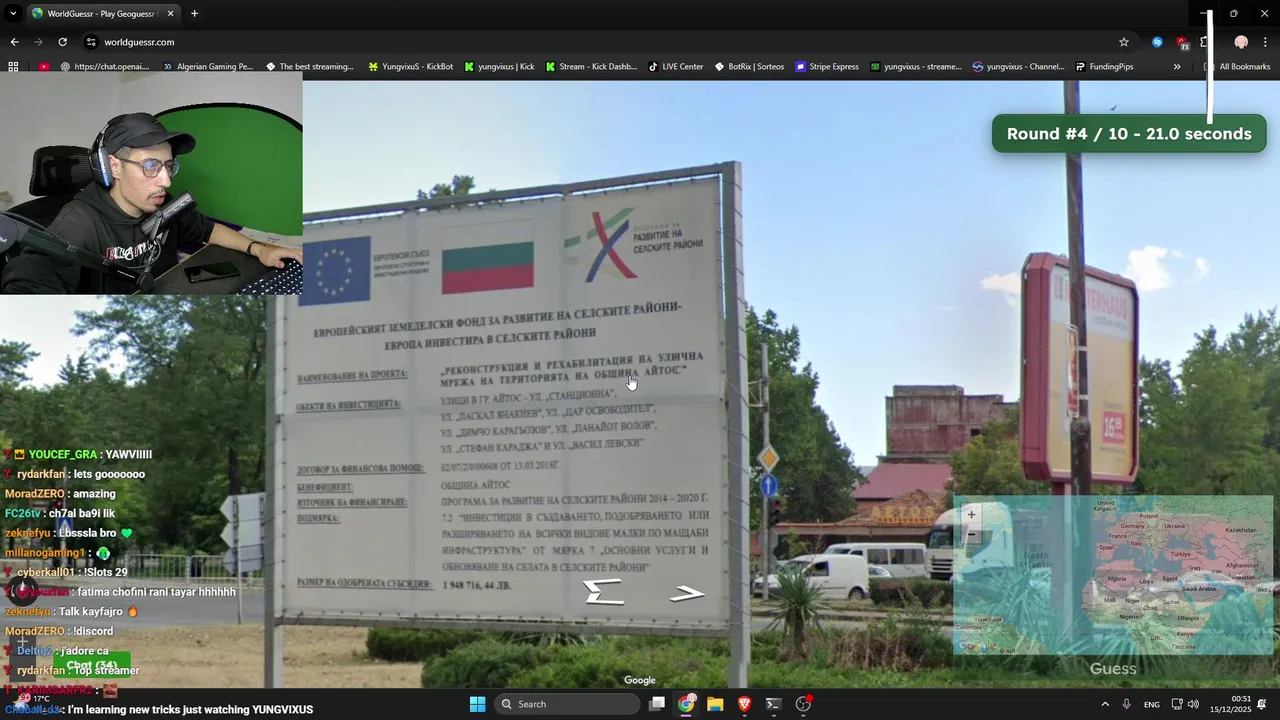This screenshot has width=1280, height=720.
Task: Open the LIVE Center bookmark
Action: (x=676, y=67)
